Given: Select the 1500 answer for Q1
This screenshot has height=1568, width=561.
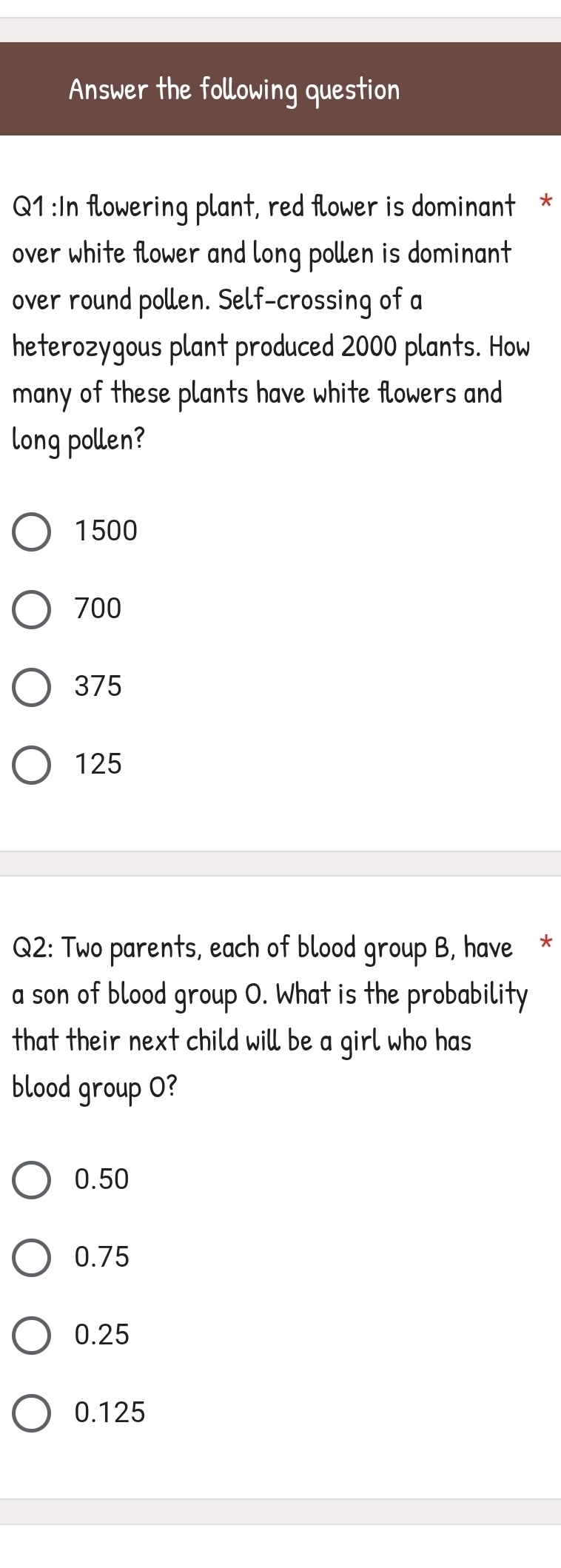Looking at the screenshot, I should pos(30,531).
